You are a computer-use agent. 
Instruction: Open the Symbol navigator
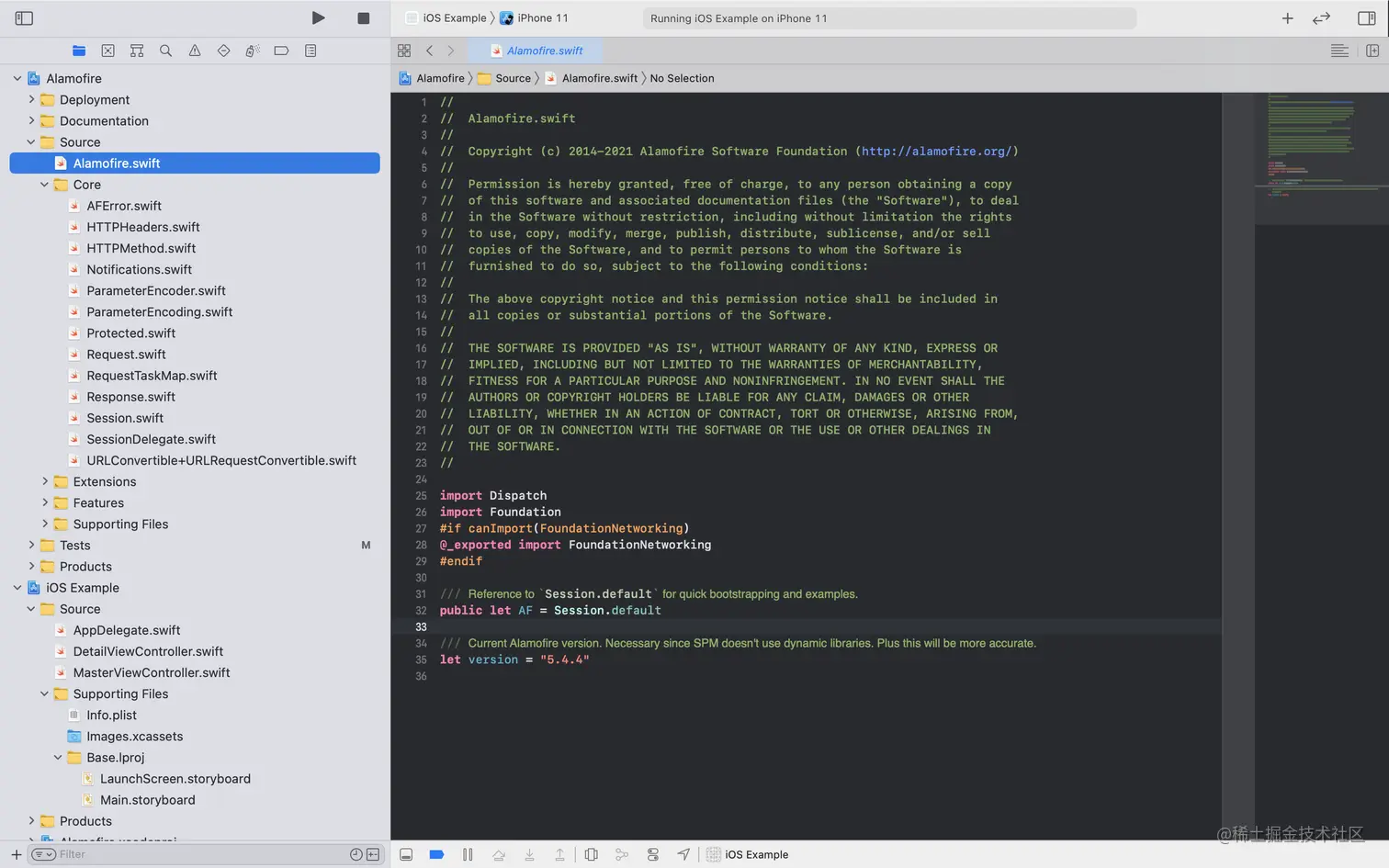pyautogui.click(x=137, y=51)
